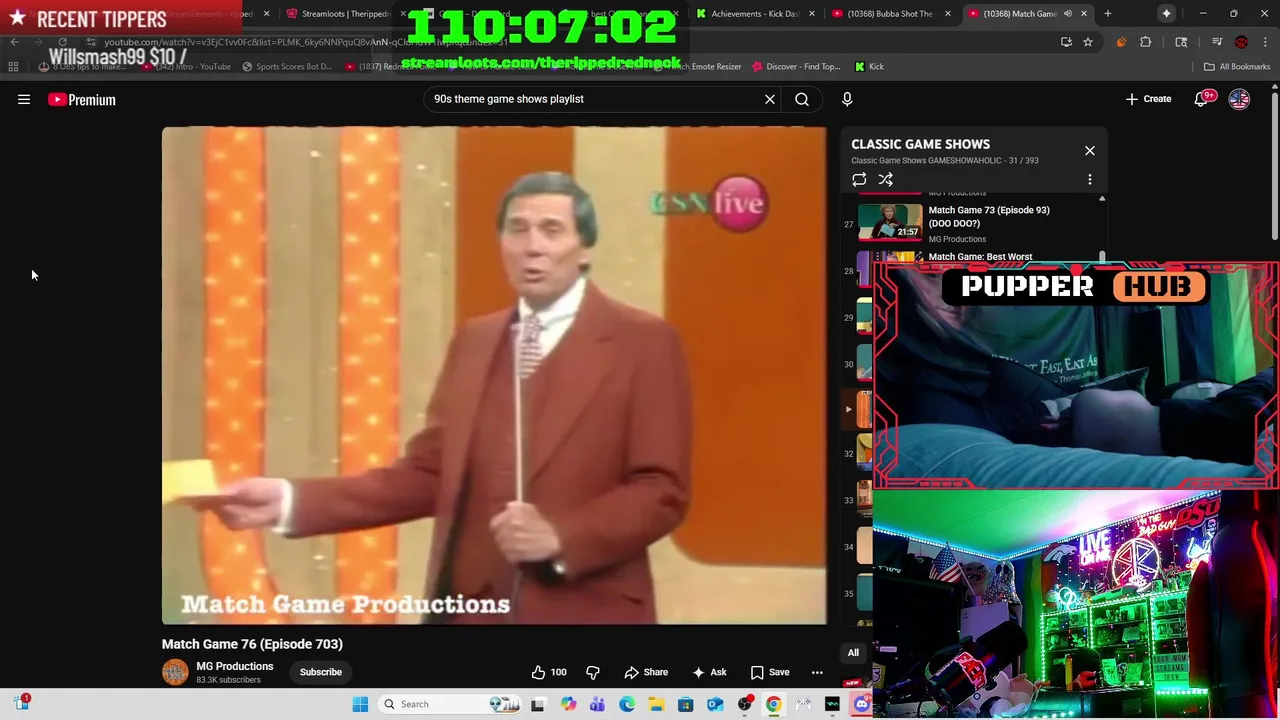Share the Match Game 76 video
Screen dimensions: 1280x720
pyautogui.click(x=646, y=672)
